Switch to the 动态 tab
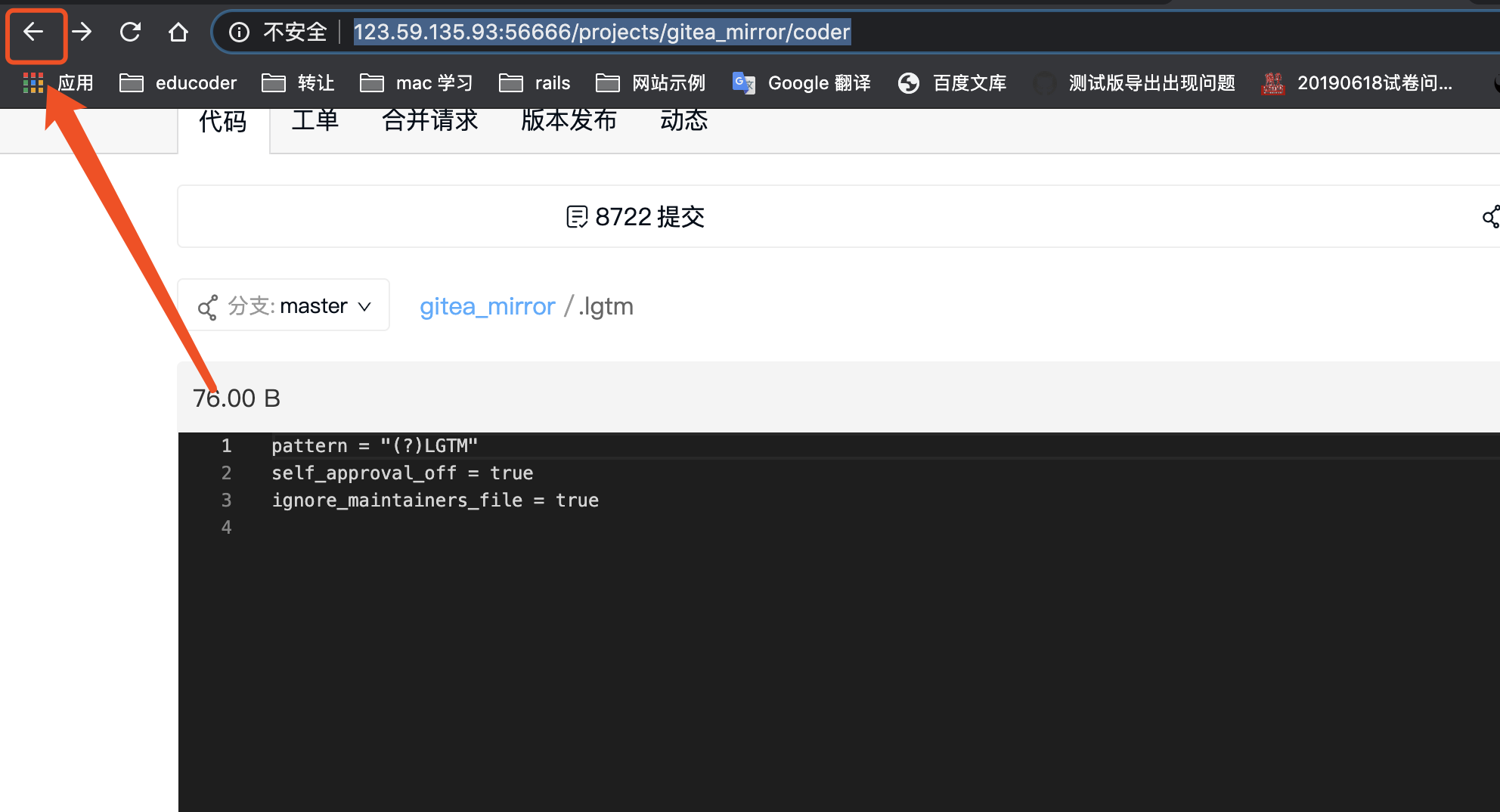The image size is (1500, 812). [x=684, y=119]
